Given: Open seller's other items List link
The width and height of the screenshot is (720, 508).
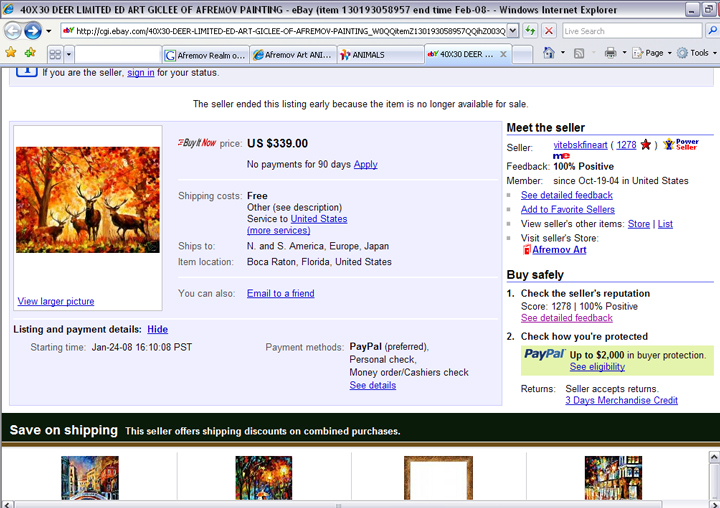Looking at the screenshot, I should click(x=665, y=224).
